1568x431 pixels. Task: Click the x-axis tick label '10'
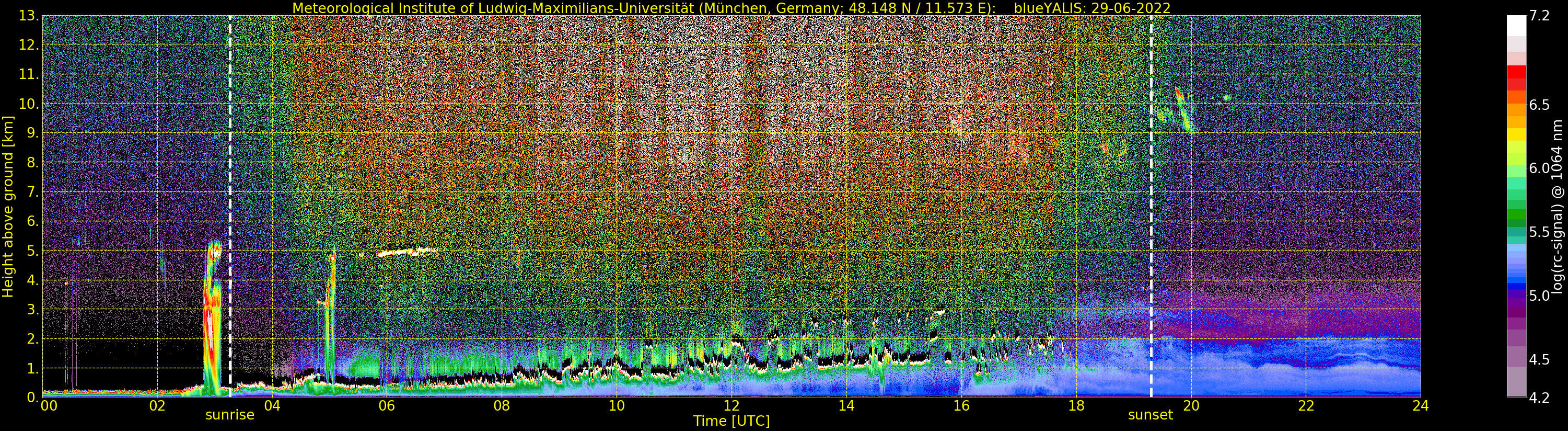tap(617, 405)
